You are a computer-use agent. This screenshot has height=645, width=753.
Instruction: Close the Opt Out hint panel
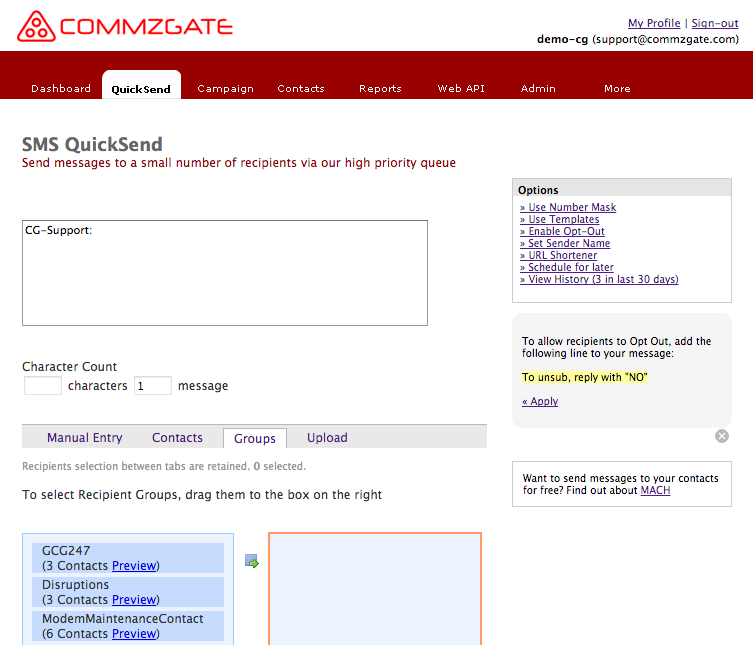(721, 436)
